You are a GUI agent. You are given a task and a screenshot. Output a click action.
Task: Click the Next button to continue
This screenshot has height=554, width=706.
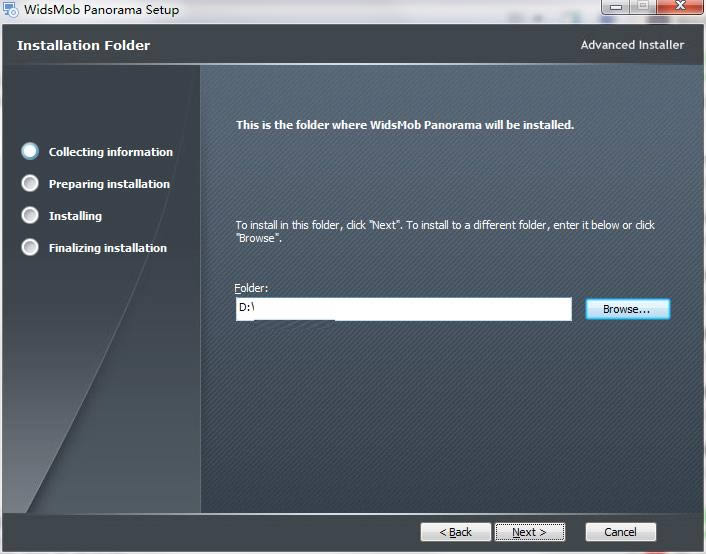[x=530, y=532]
